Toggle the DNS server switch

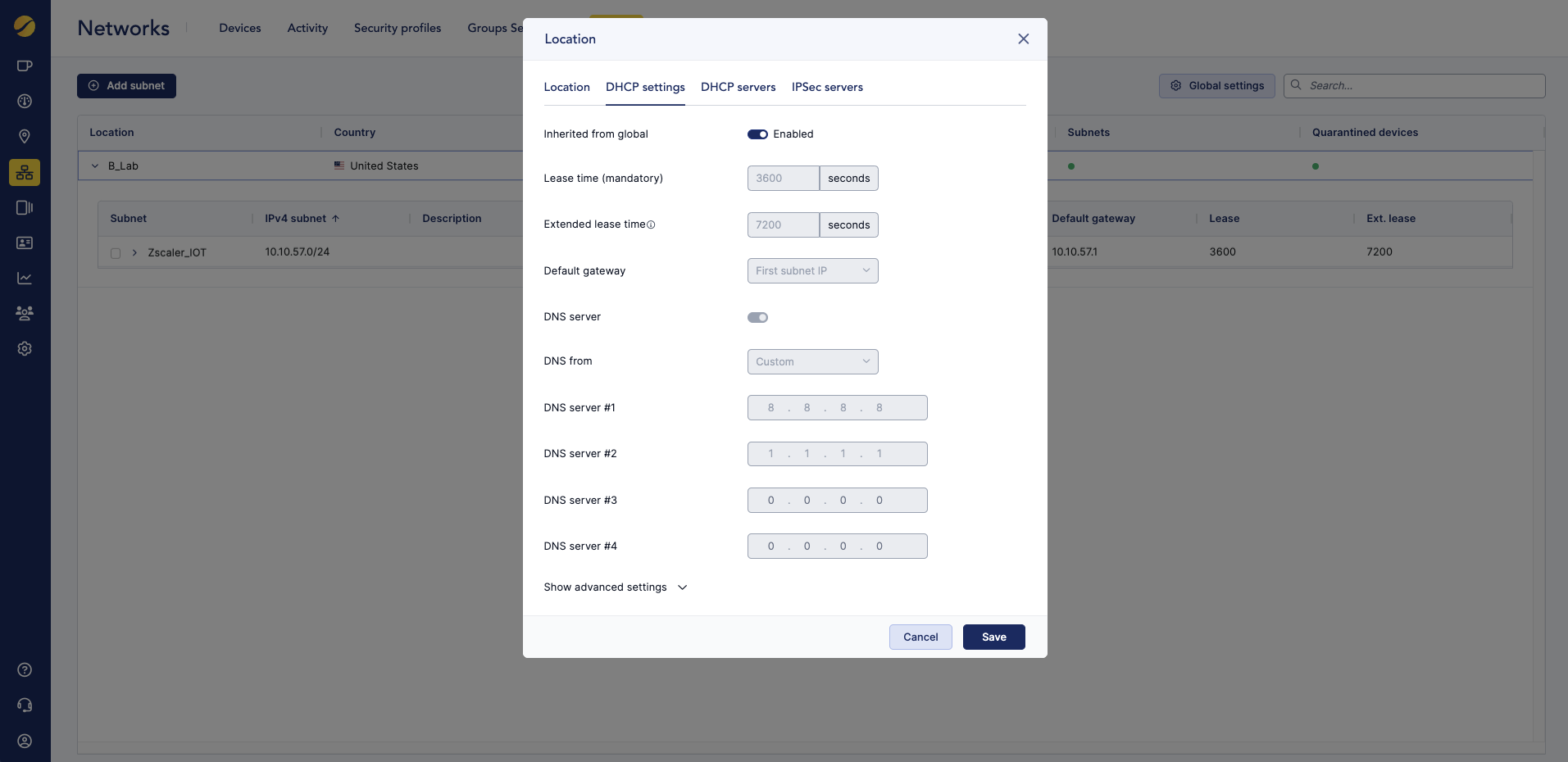757,318
